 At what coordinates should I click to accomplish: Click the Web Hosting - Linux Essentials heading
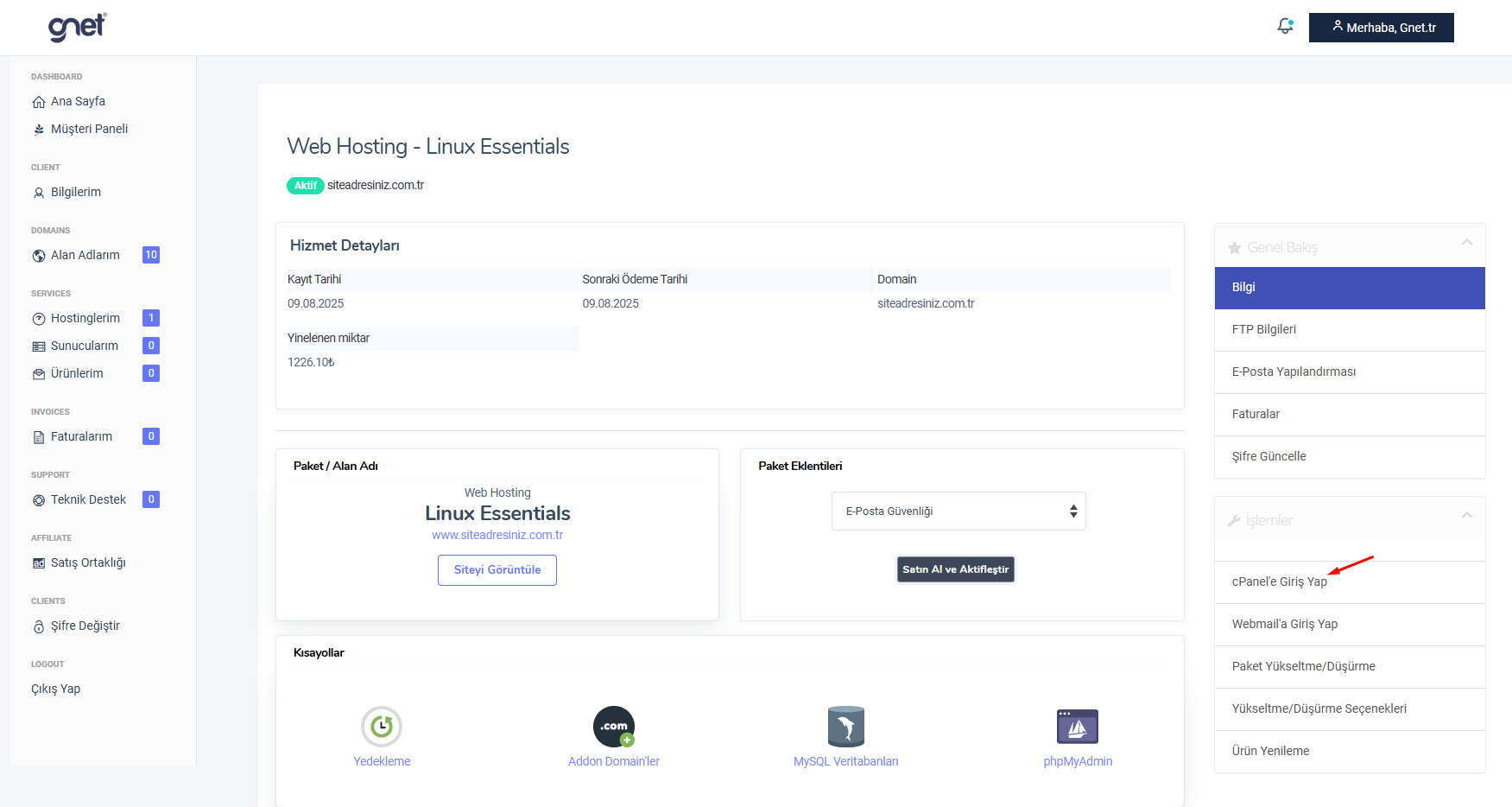(x=428, y=147)
